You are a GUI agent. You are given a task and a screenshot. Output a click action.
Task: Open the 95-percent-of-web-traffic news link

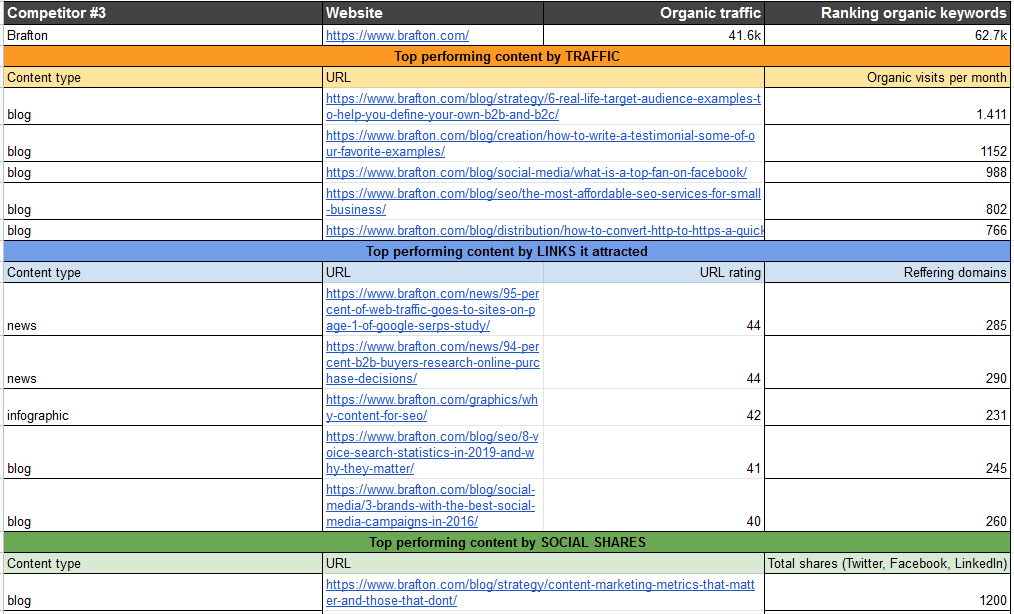pos(433,309)
